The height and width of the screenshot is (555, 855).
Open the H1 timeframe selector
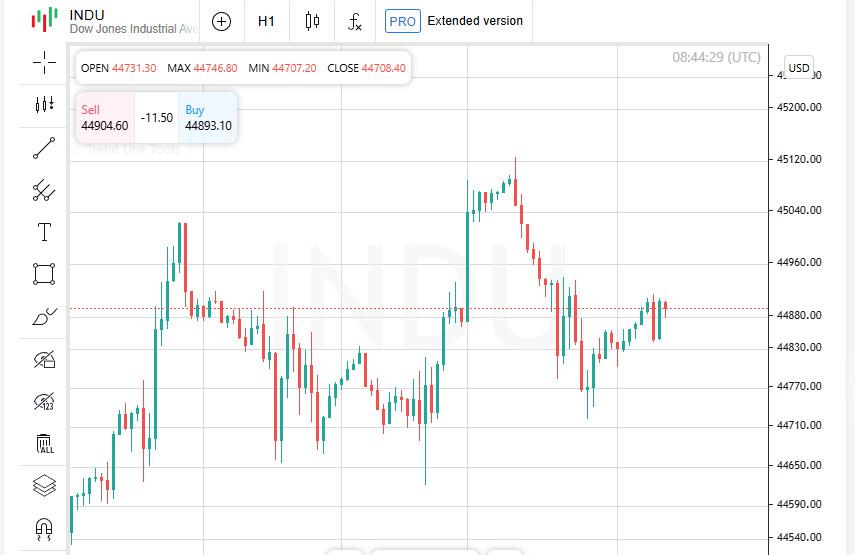266,21
